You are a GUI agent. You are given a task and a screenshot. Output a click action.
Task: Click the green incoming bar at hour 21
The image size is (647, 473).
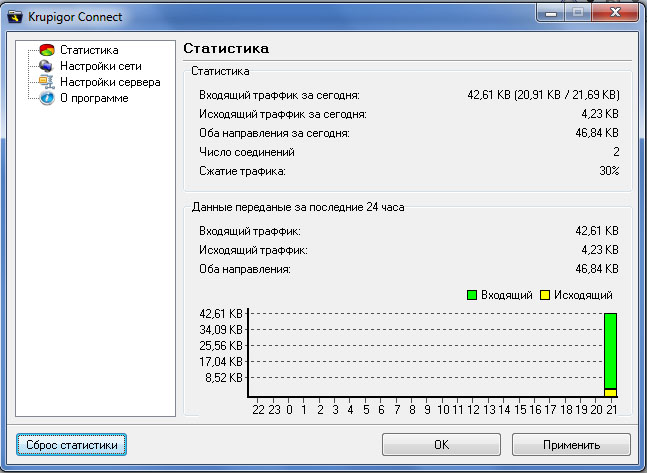[x=610, y=350]
